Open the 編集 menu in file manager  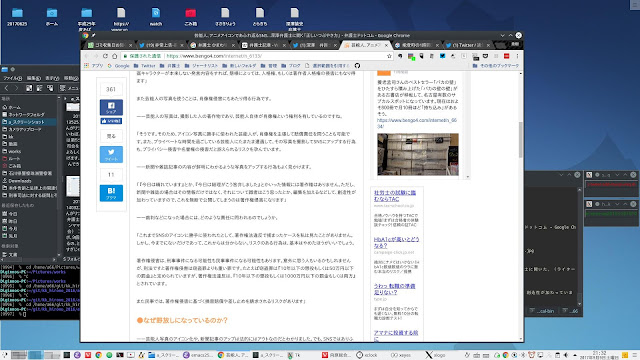33,78
